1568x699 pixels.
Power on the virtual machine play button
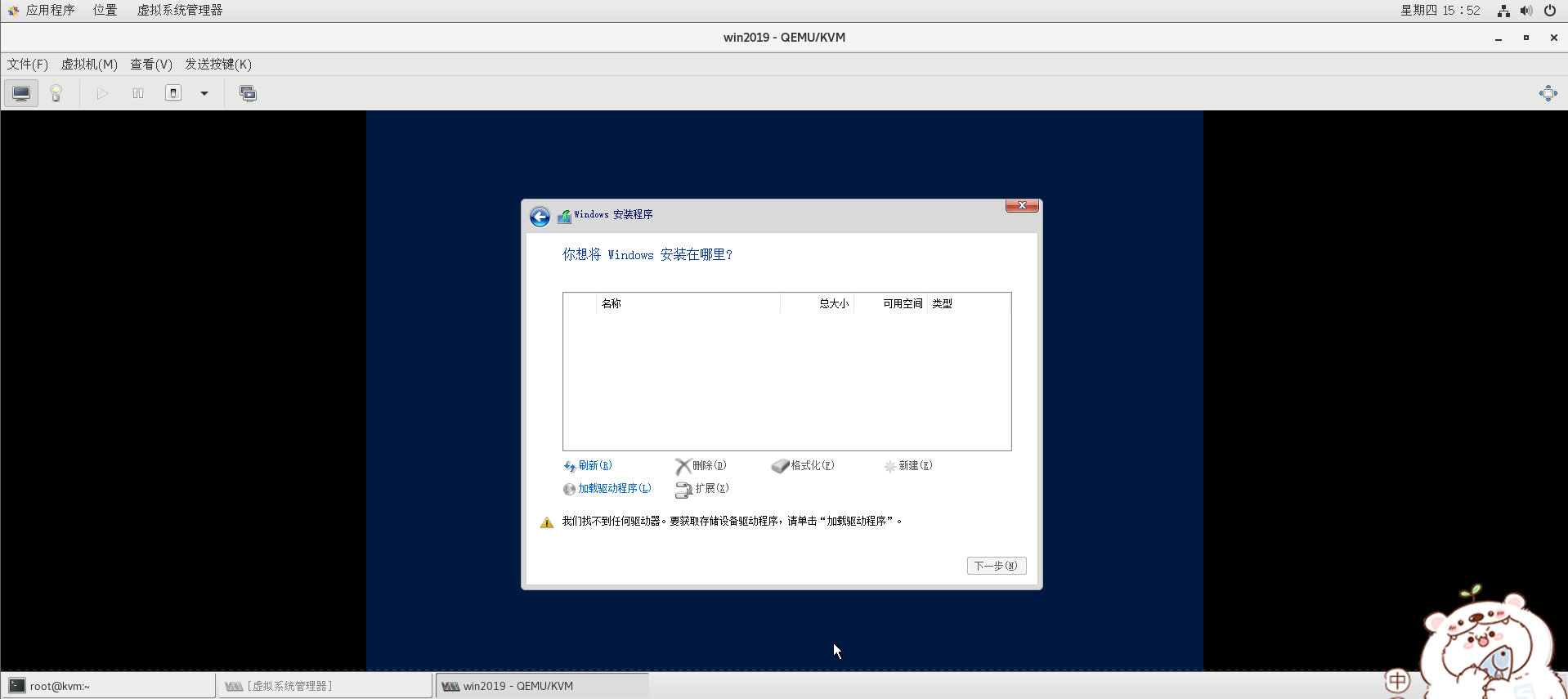[102, 93]
